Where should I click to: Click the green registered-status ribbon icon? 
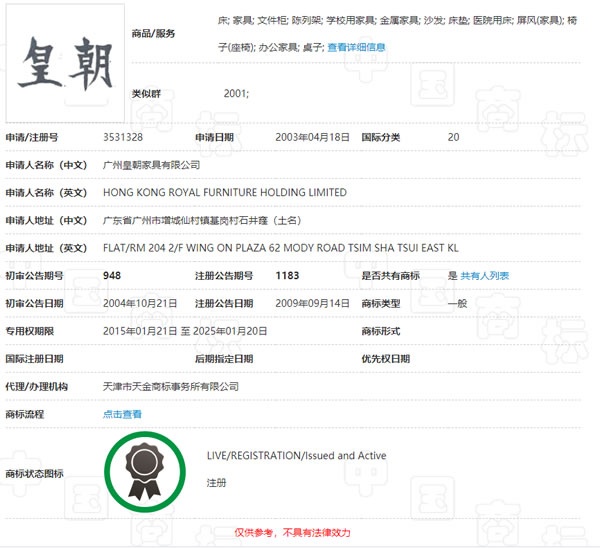145,472
